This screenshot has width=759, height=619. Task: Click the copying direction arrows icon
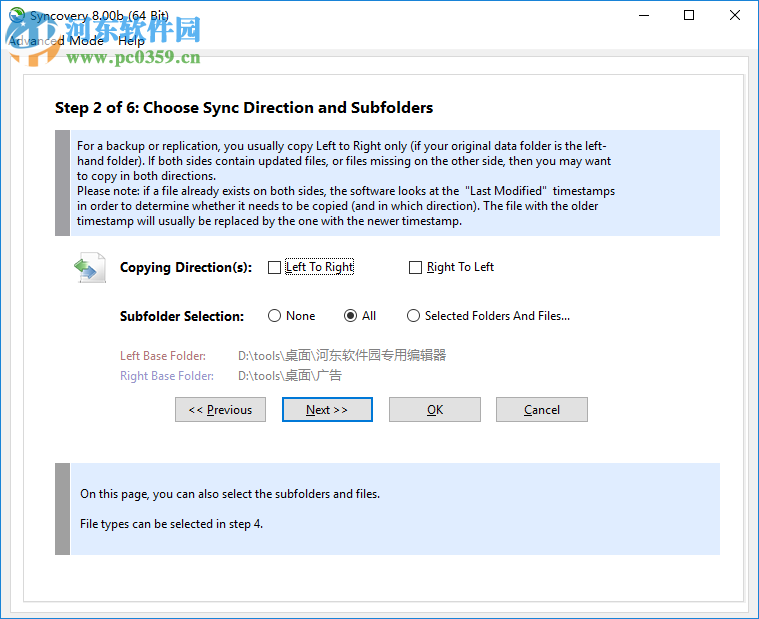[x=90, y=268]
